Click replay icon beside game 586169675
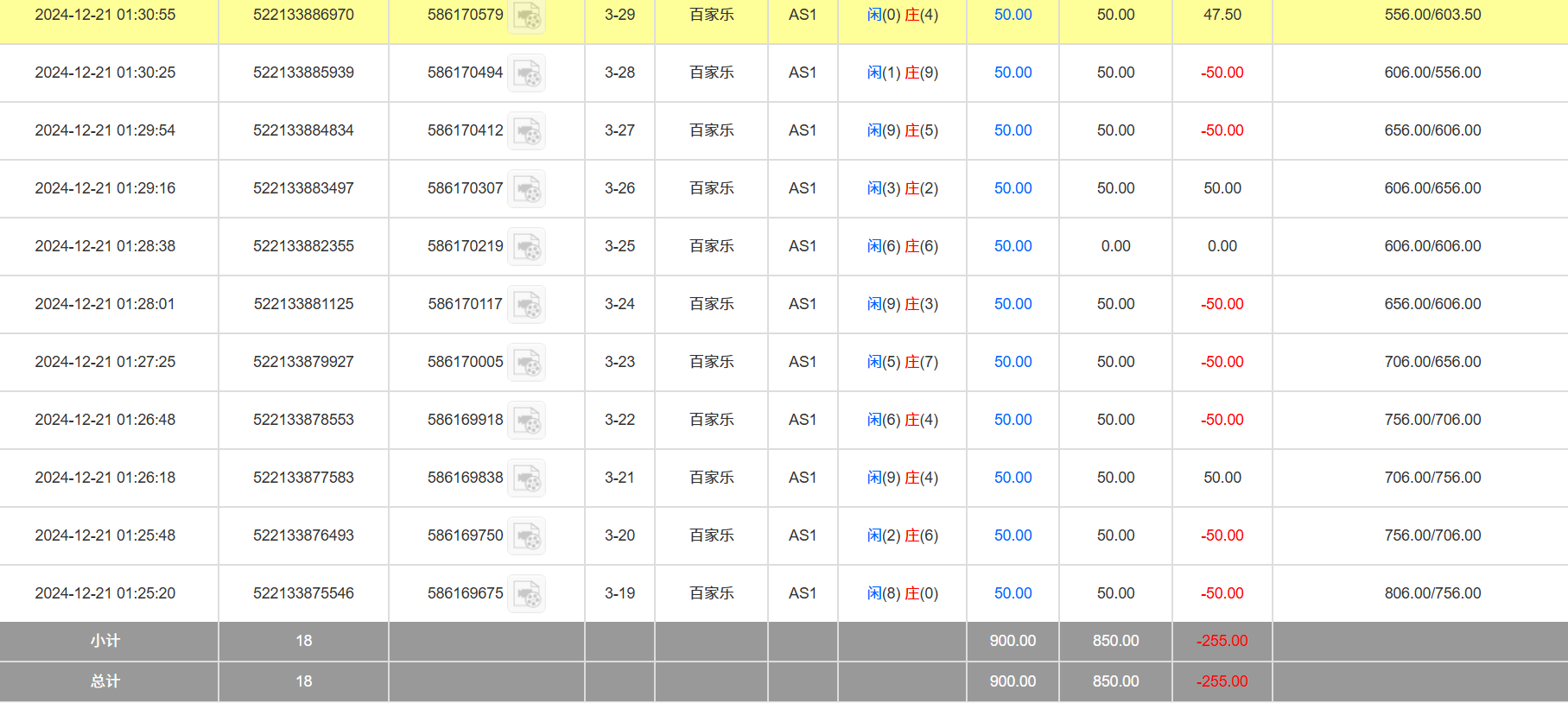Screen dimensions: 1568x703 click(x=526, y=594)
